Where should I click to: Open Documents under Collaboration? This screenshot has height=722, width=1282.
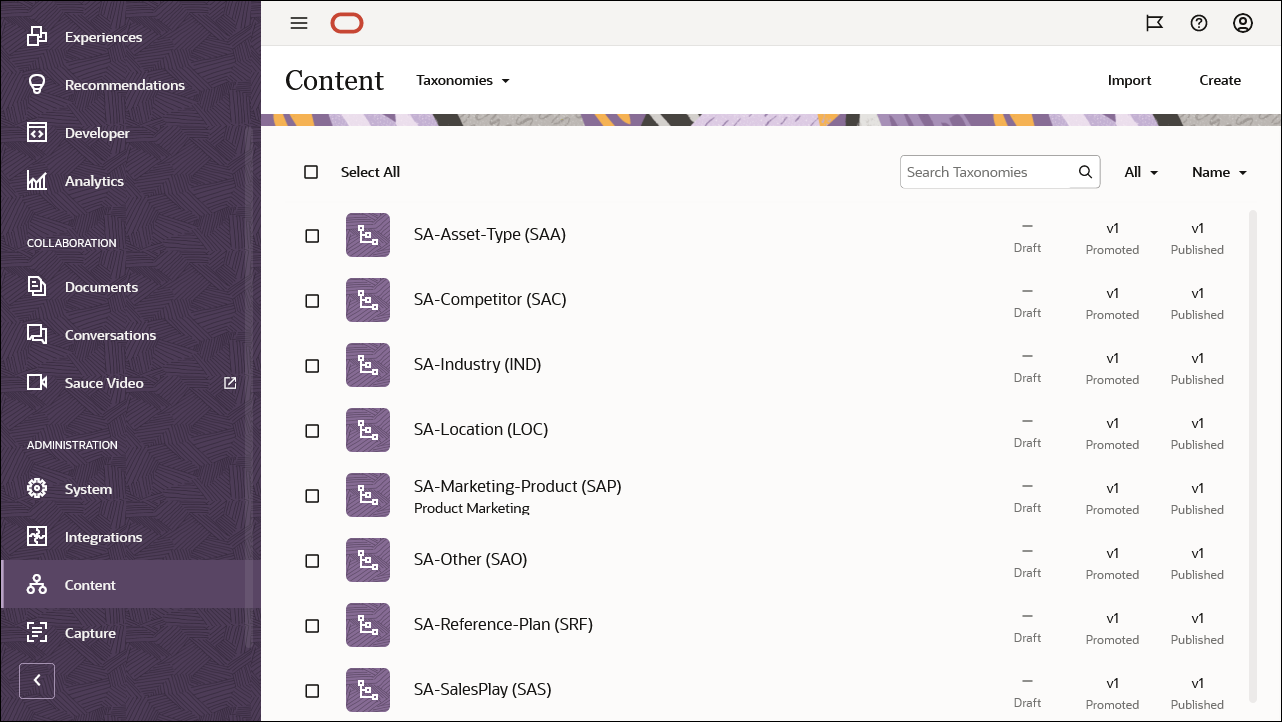point(102,287)
